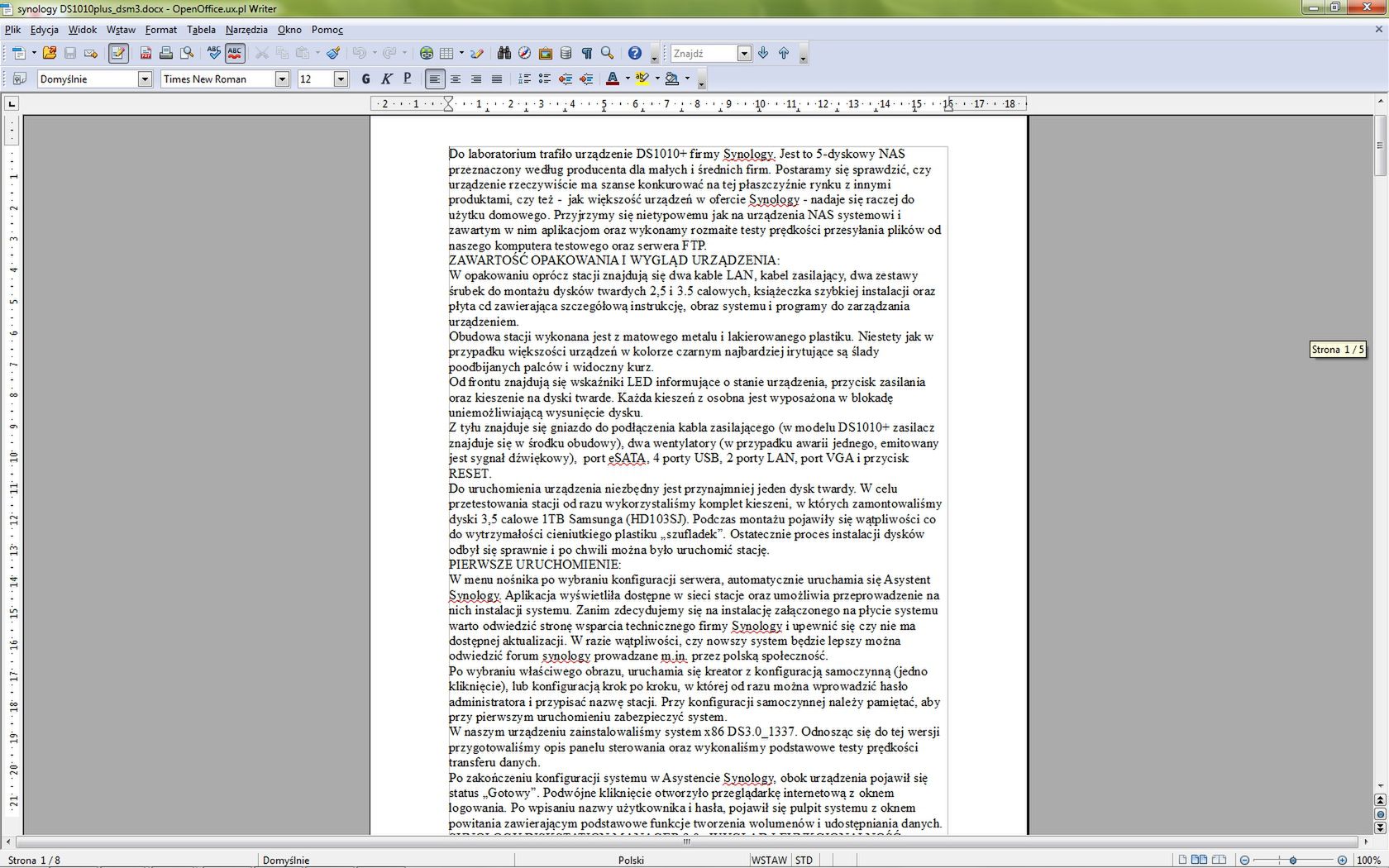Open the Tabela menu

201,29
